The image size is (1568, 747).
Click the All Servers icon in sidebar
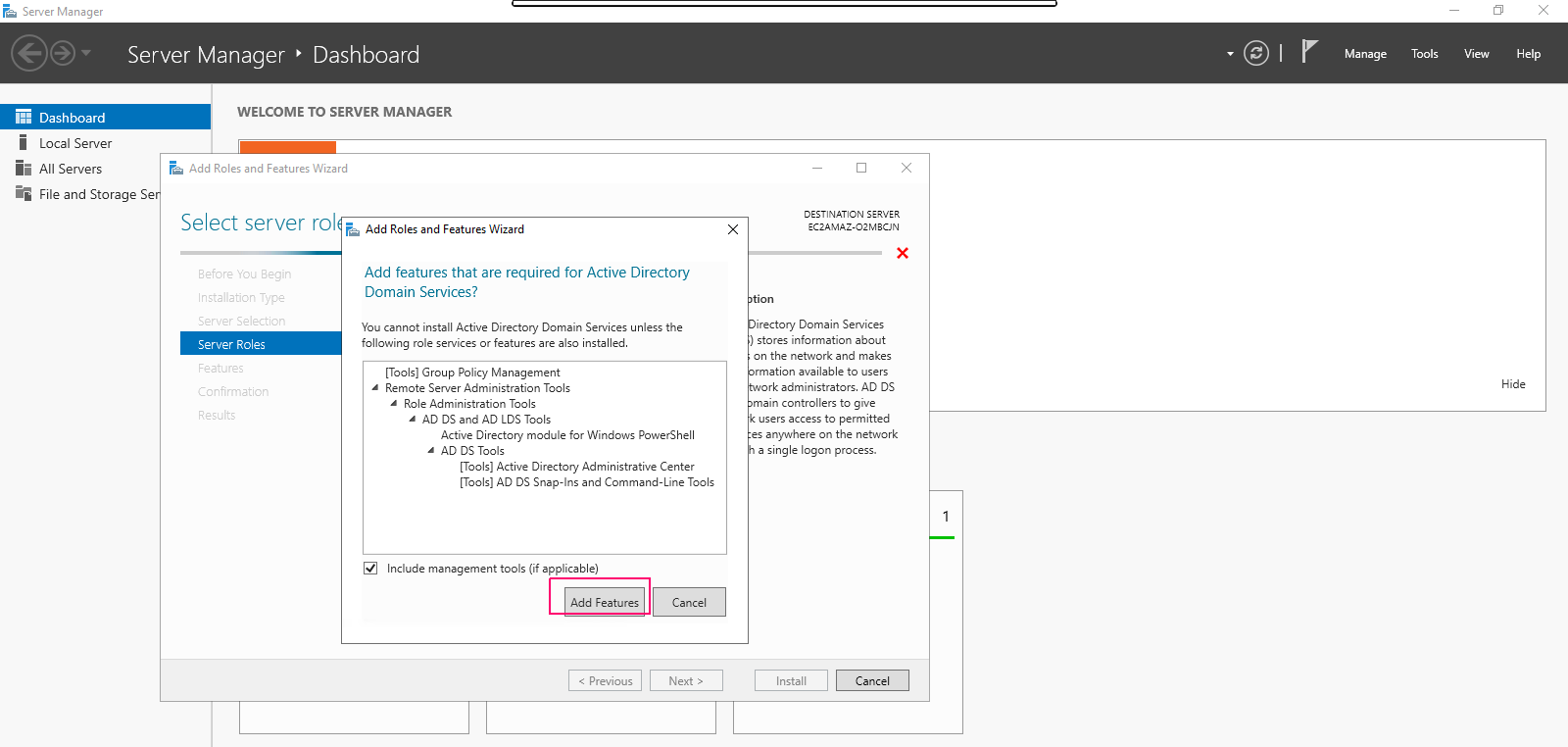tap(24, 168)
